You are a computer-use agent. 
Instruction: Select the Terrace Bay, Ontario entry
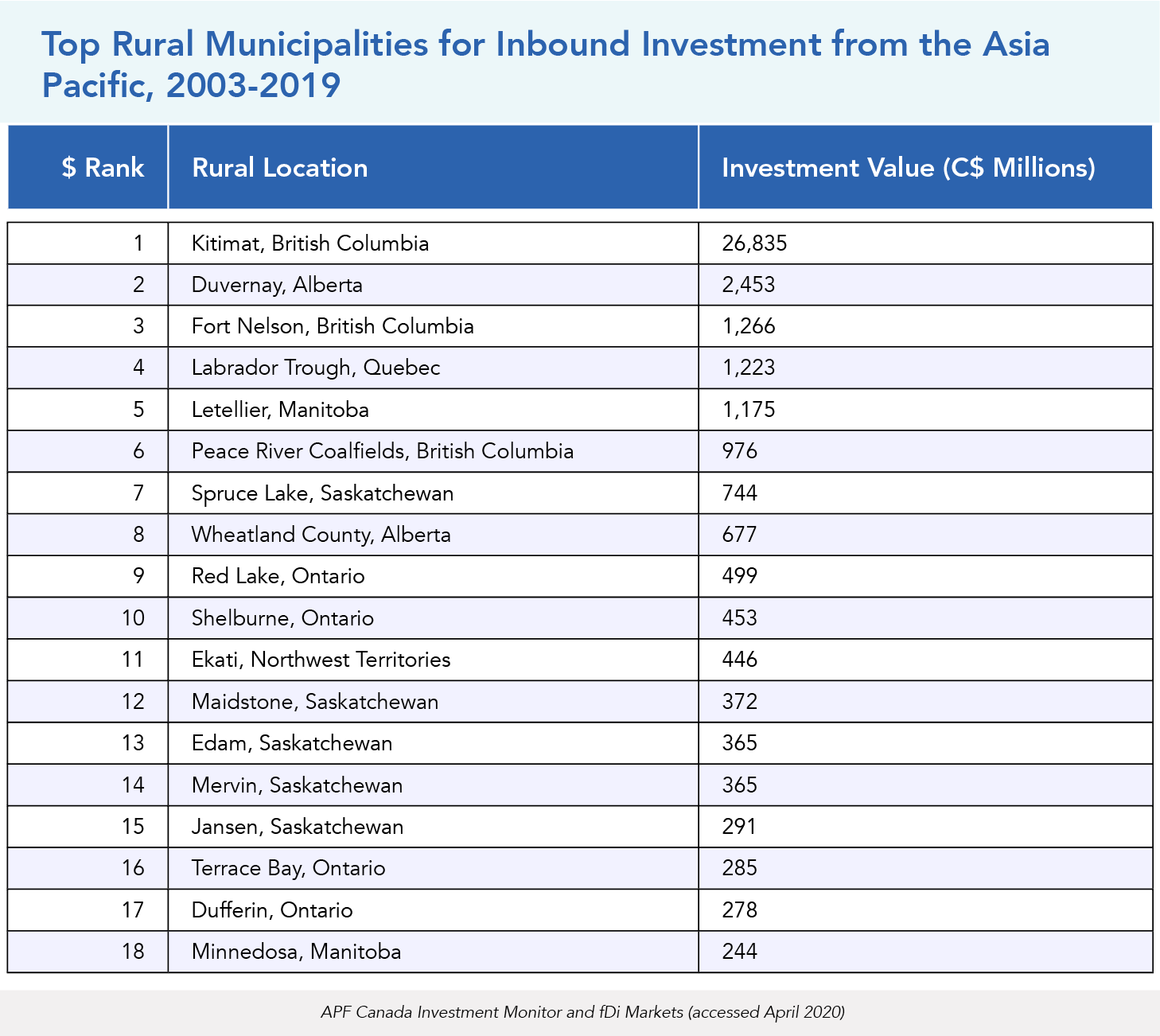[x=288, y=868]
